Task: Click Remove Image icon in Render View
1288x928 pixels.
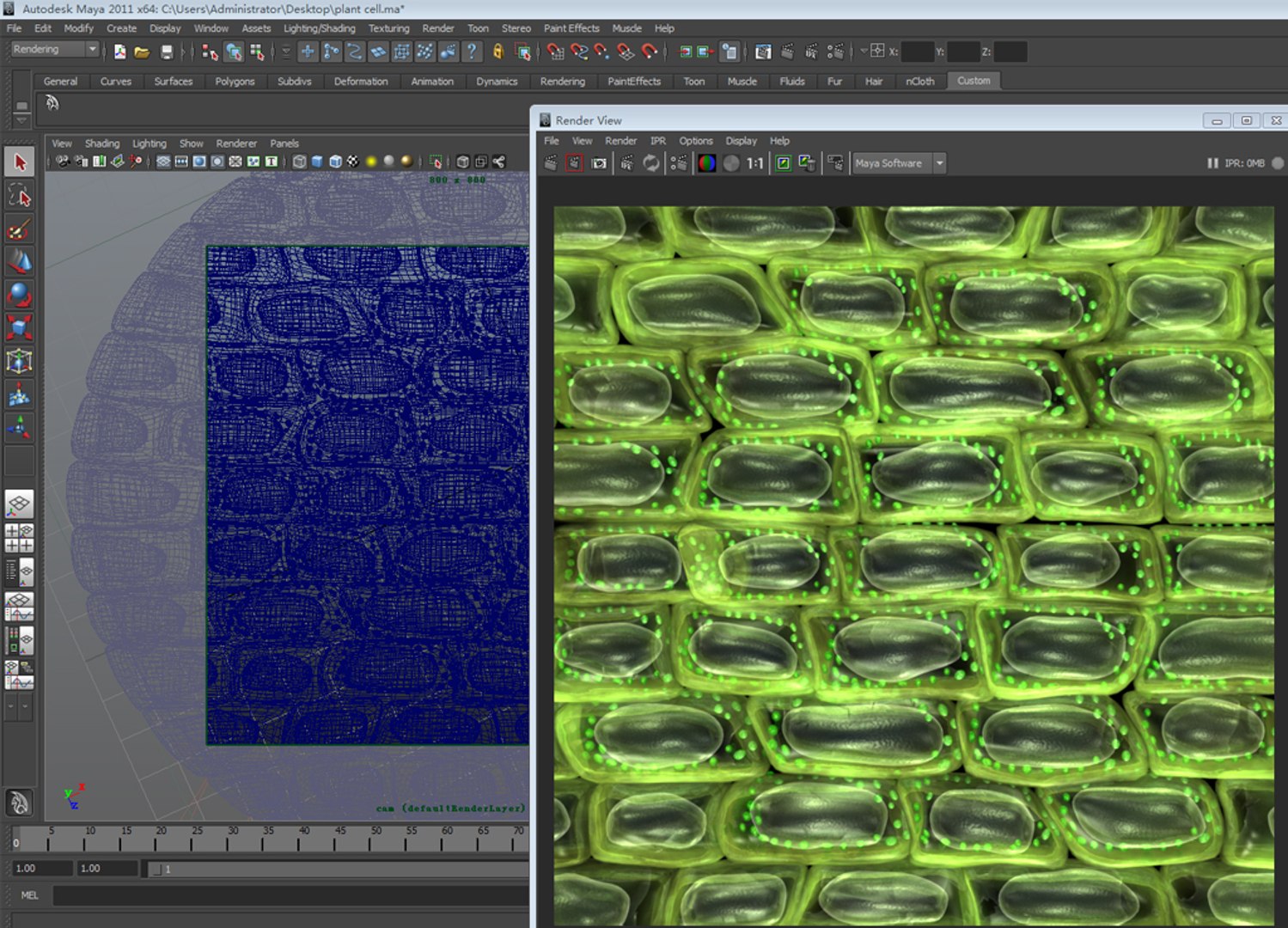Action: [x=806, y=162]
